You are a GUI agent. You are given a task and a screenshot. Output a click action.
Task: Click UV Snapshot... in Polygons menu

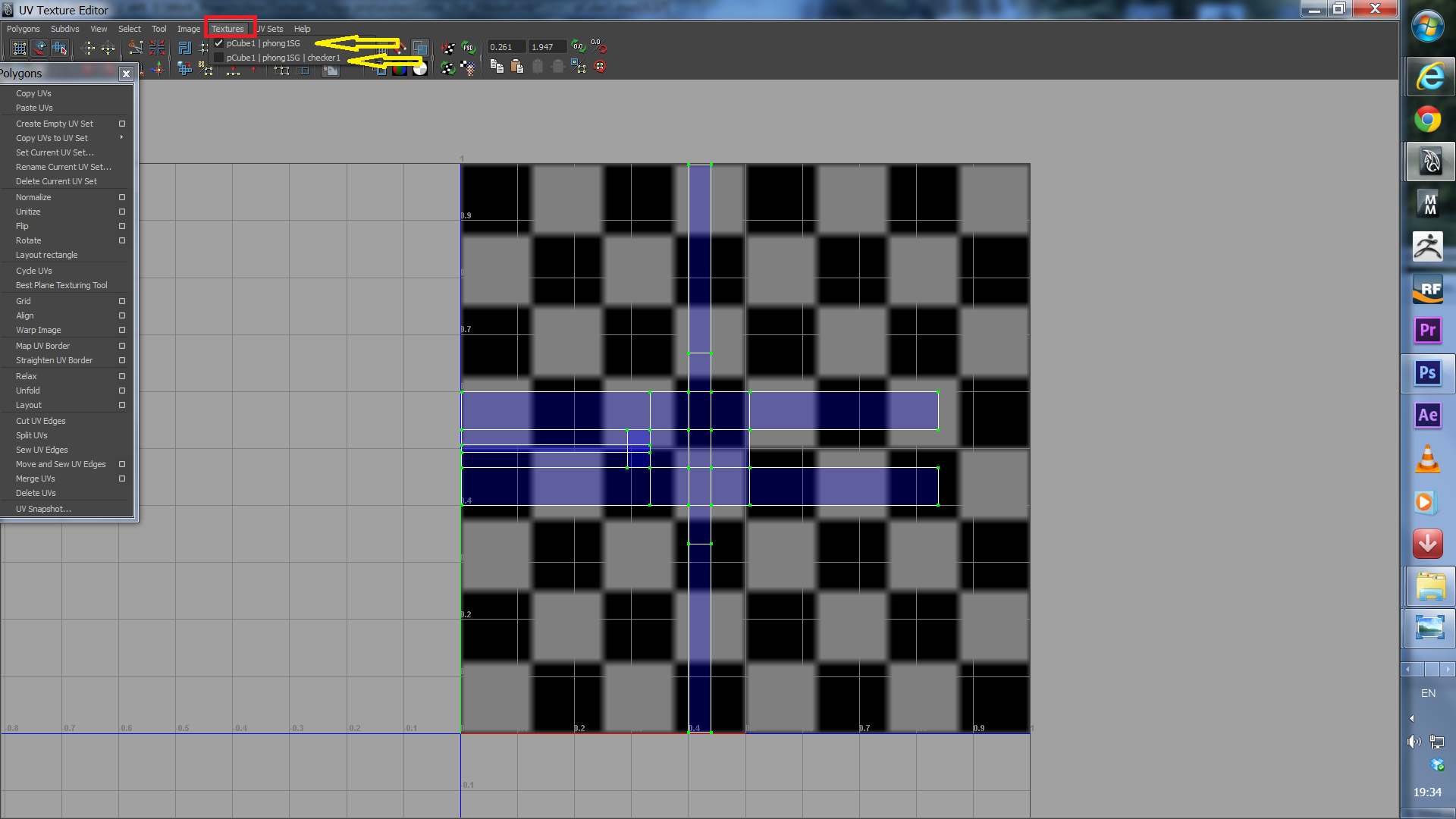[43, 509]
